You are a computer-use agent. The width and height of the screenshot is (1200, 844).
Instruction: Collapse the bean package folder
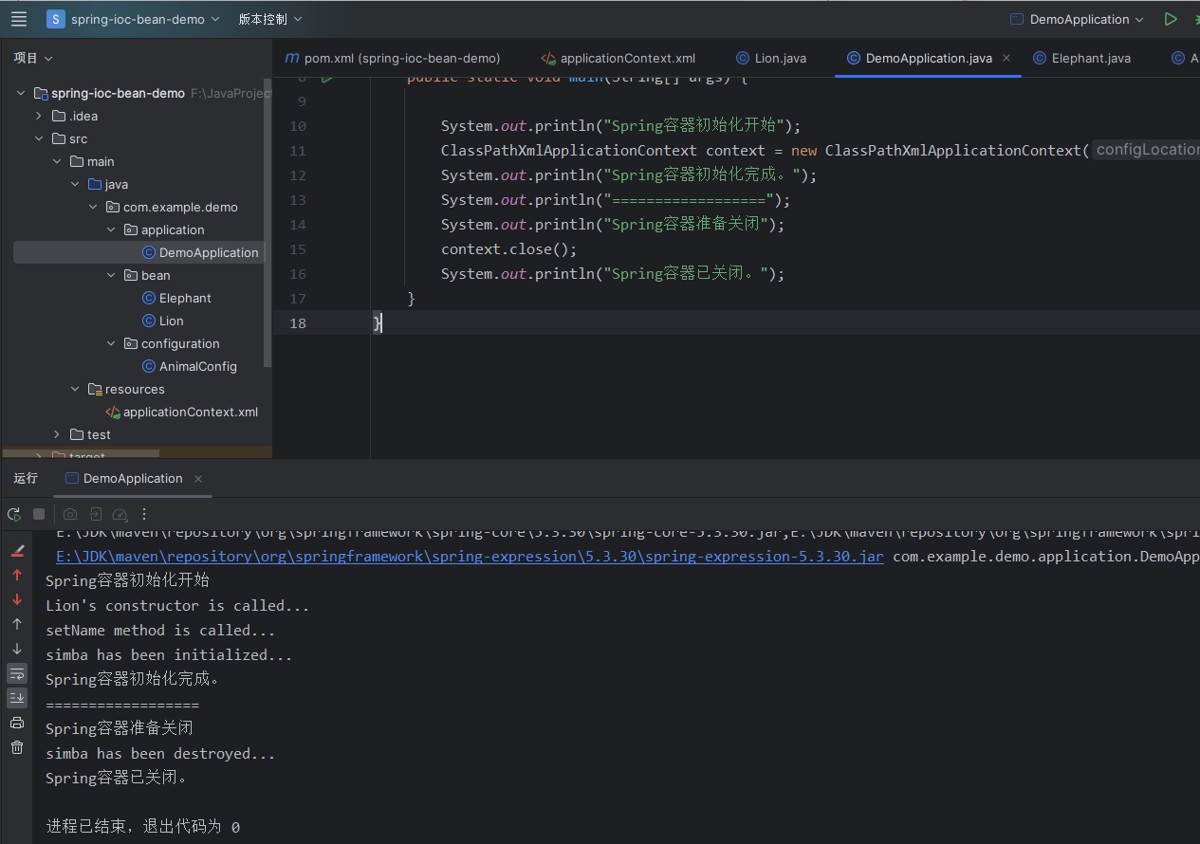tap(112, 275)
